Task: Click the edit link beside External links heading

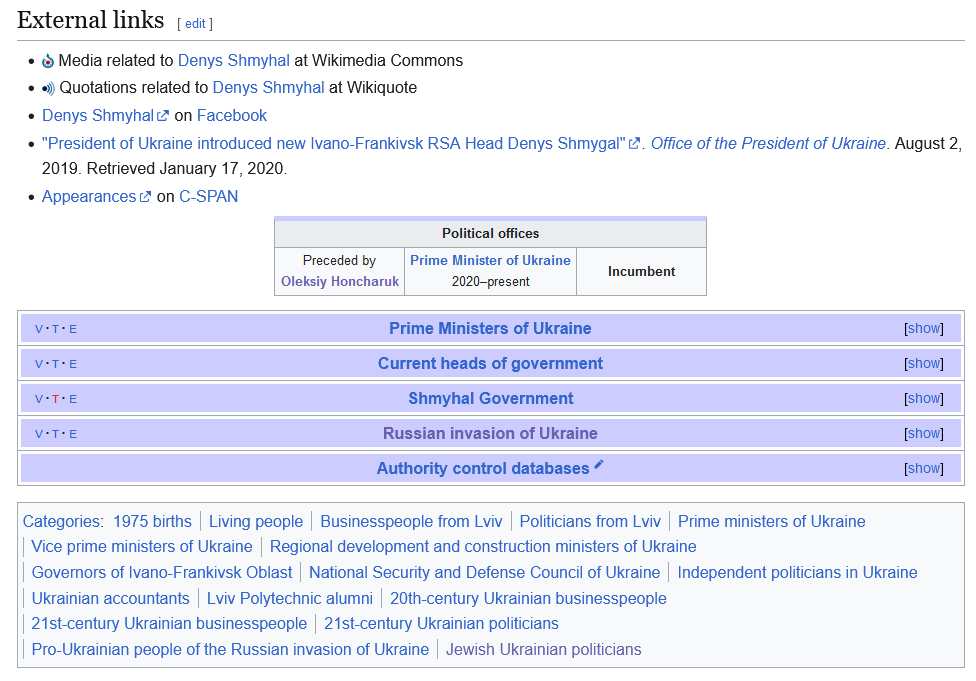Action: [x=195, y=24]
